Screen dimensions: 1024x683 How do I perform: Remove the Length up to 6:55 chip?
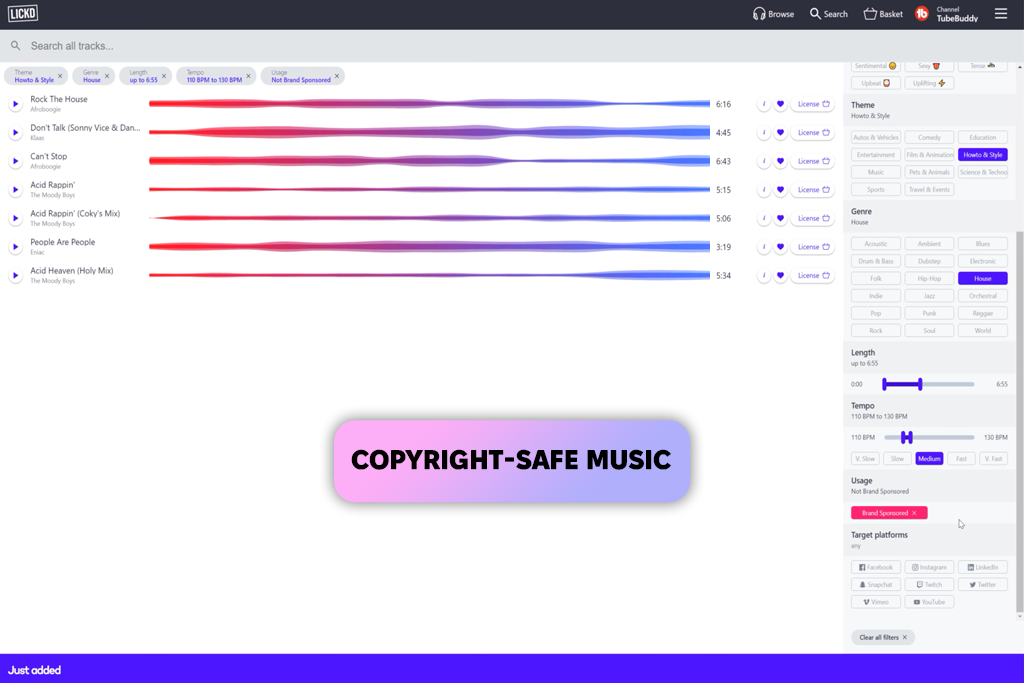tap(164, 76)
